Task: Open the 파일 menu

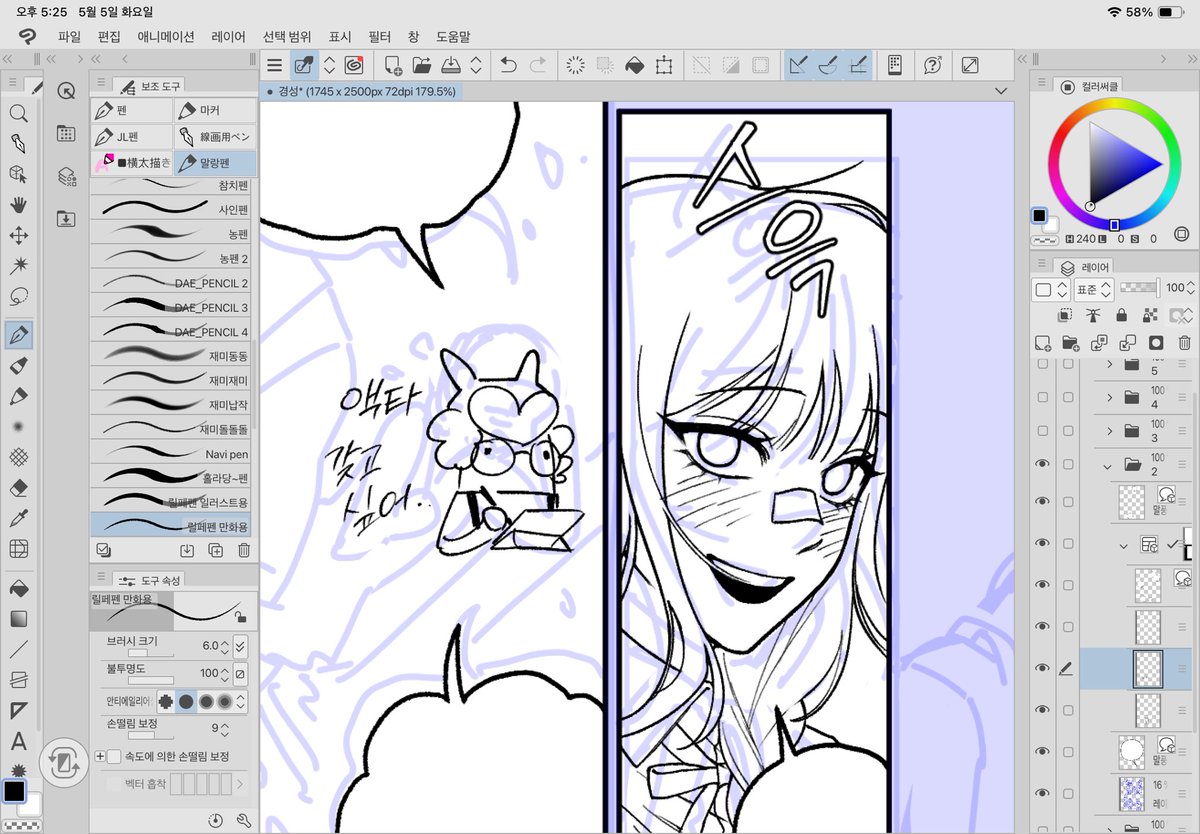Action: click(69, 36)
